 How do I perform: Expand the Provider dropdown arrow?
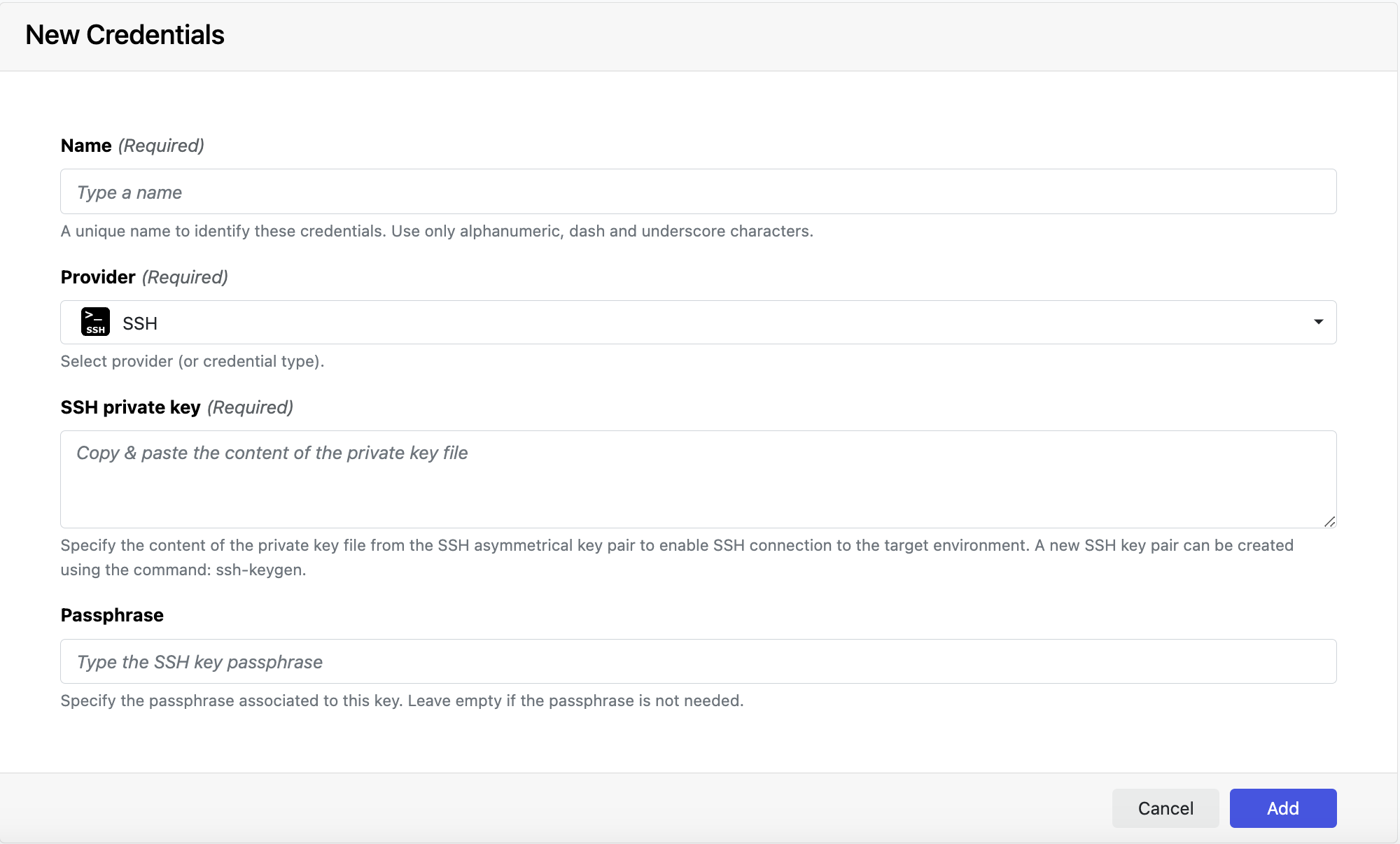click(1318, 322)
